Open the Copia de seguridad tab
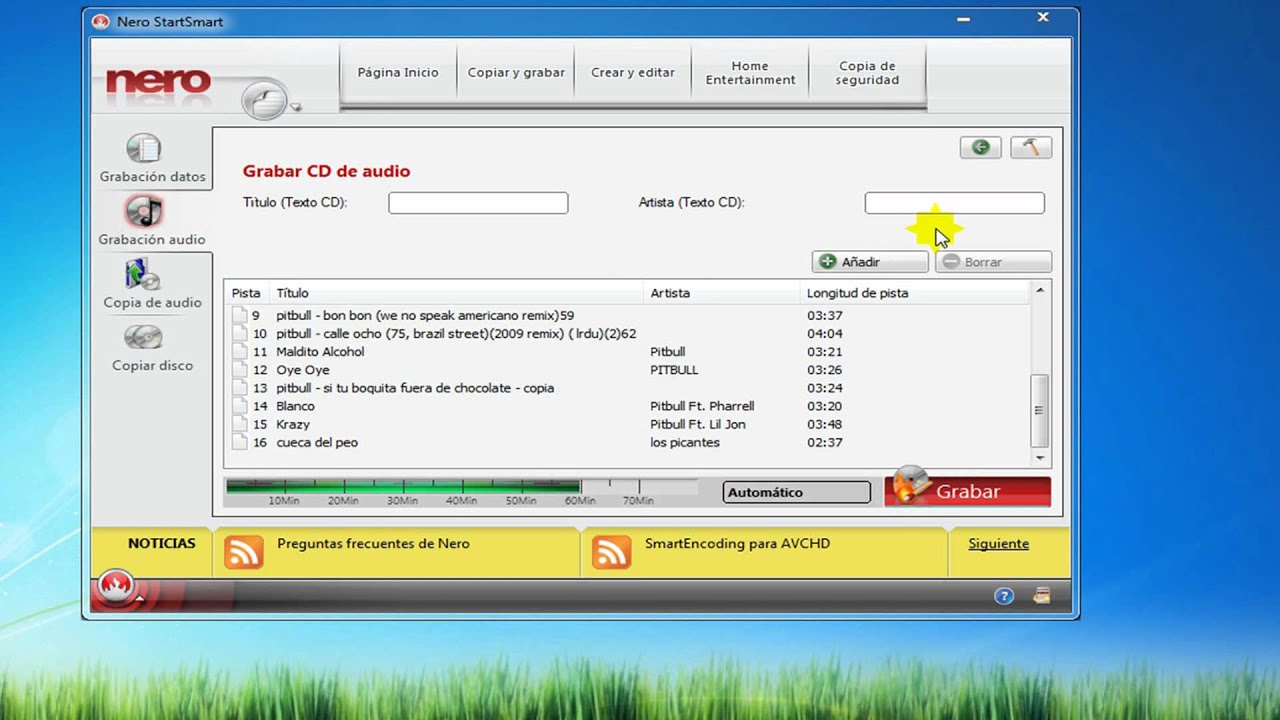The image size is (1280, 720). coord(867,72)
